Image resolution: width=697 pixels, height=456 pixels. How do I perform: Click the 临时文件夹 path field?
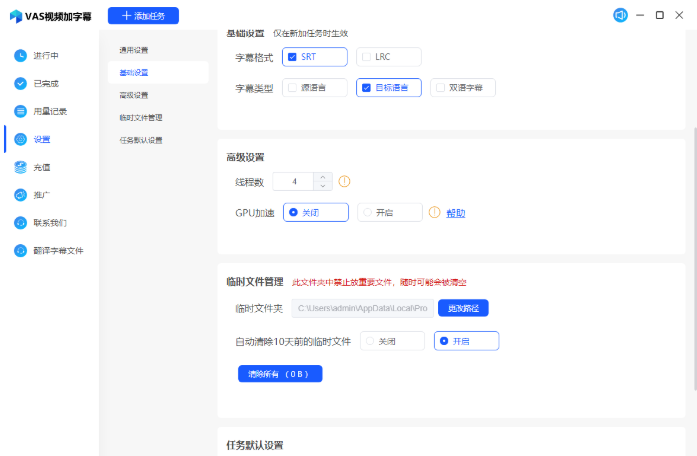pyautogui.click(x=362, y=308)
